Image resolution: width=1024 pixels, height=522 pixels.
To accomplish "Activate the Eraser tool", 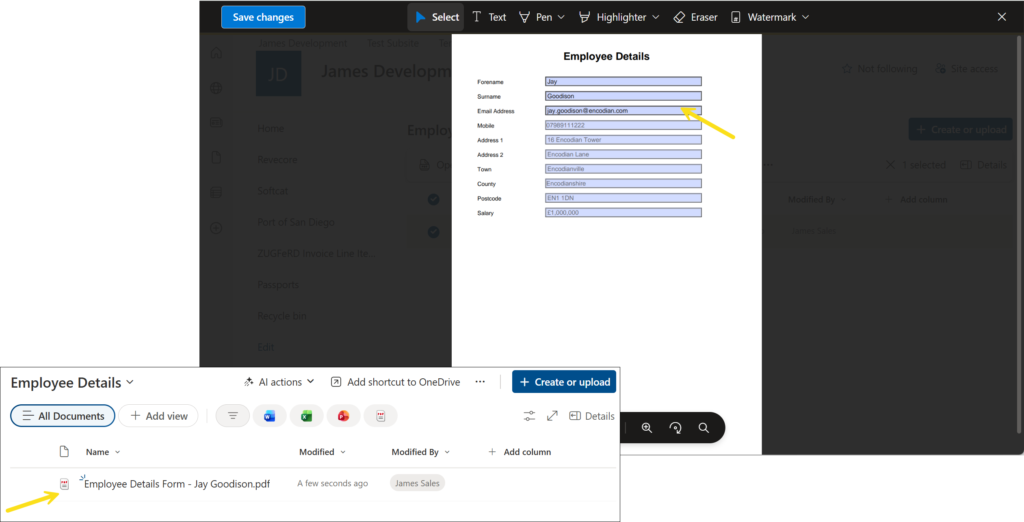I will pyautogui.click(x=693, y=17).
